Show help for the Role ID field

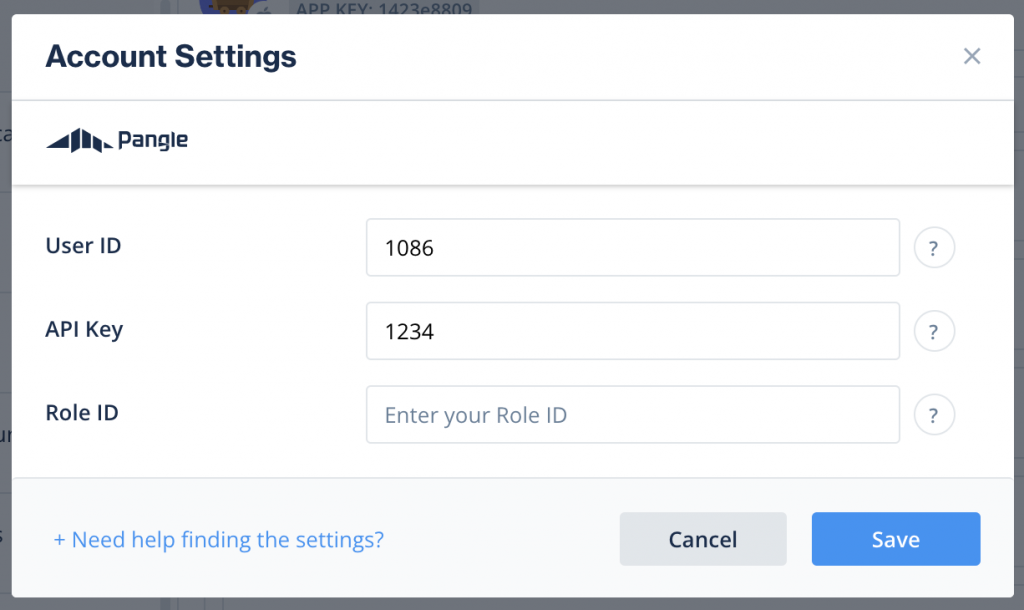934,414
